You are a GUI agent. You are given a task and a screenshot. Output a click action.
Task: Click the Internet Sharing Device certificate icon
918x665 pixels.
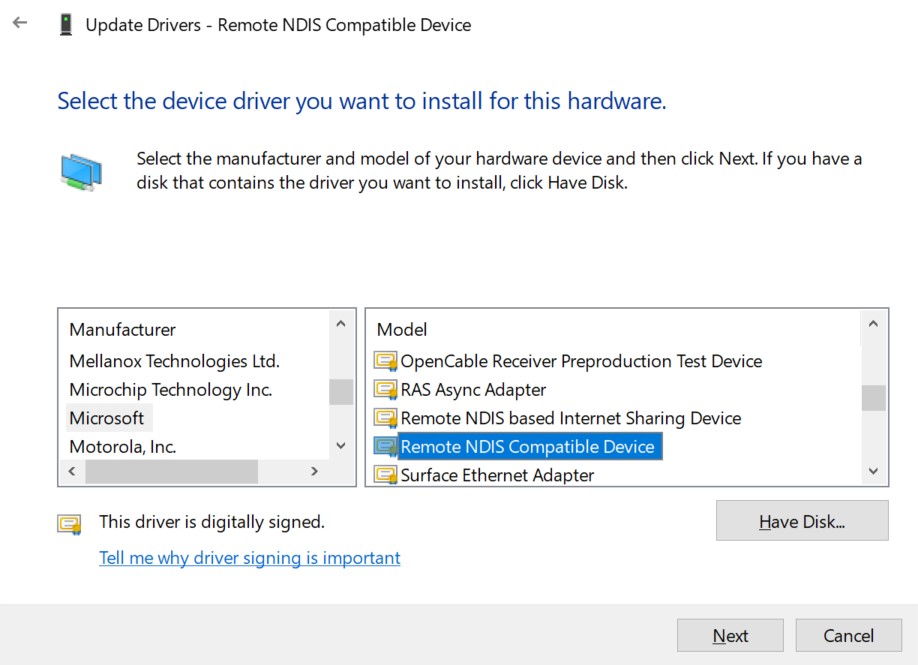coord(385,418)
